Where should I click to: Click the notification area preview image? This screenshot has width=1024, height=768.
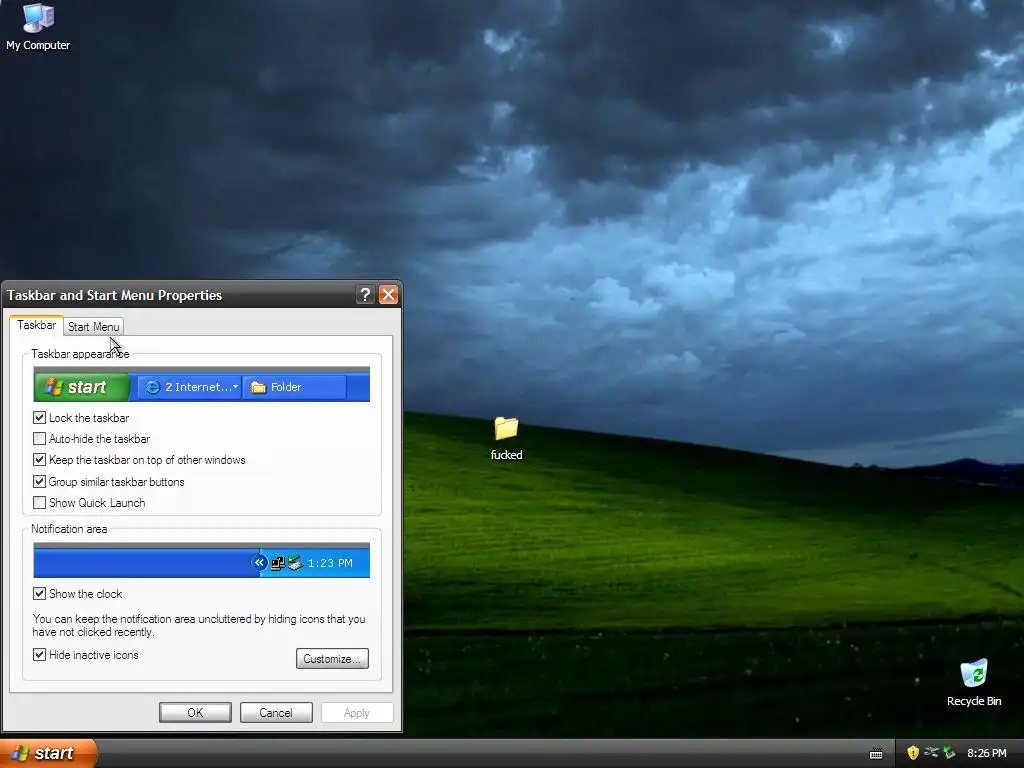201,560
